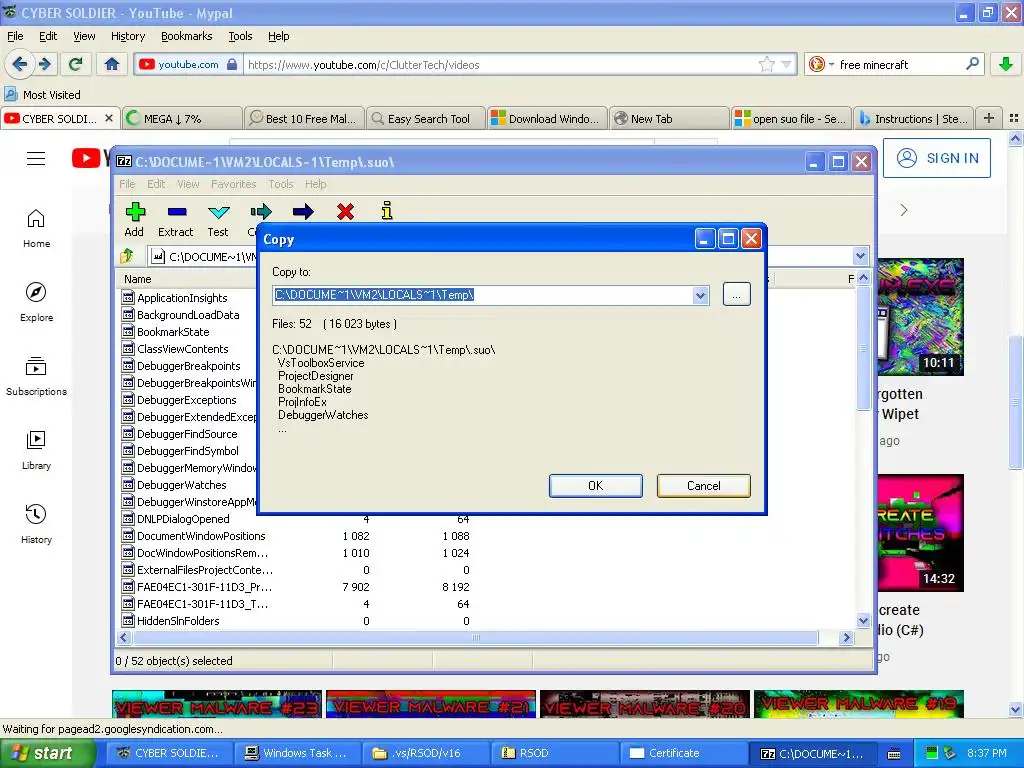Open the URL bar history dropdown

pyautogui.click(x=786, y=64)
